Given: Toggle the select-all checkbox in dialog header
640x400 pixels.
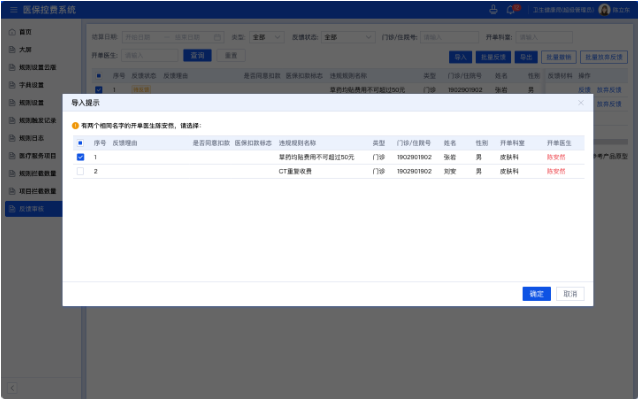Looking at the screenshot, I should click(80, 143).
